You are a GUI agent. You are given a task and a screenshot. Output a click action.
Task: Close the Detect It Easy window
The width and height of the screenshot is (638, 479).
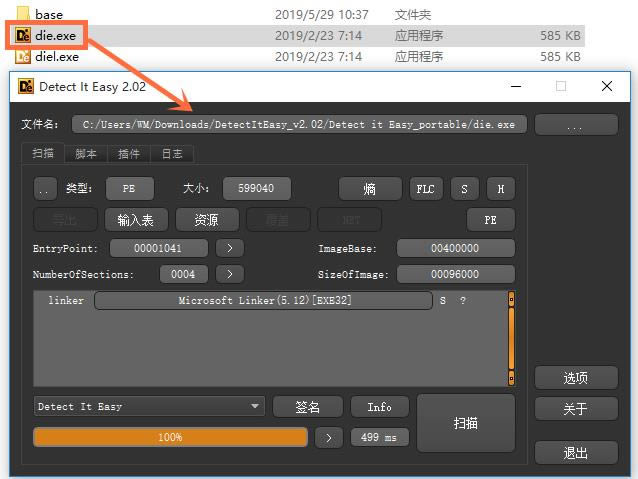[607, 86]
